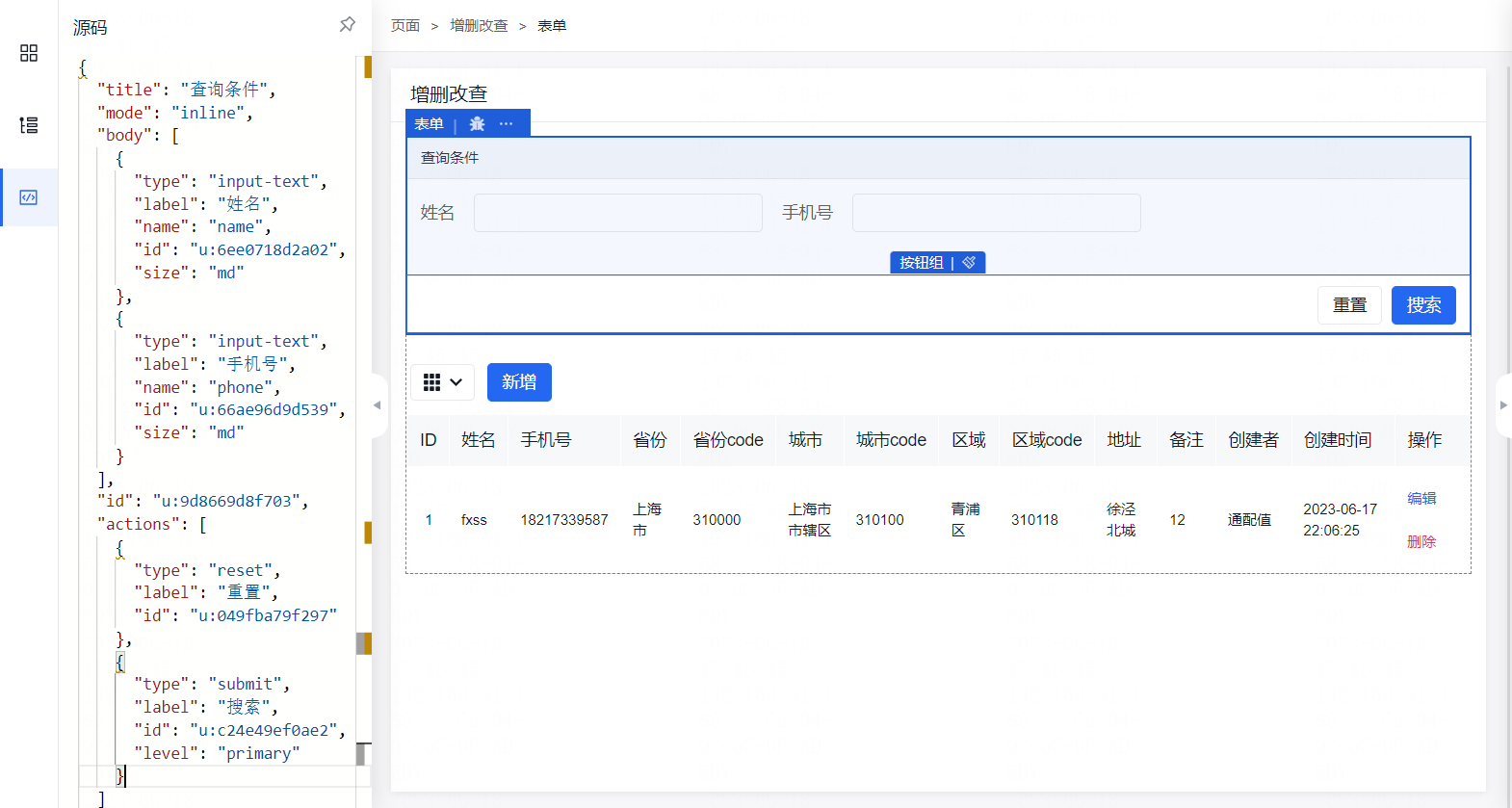Click the 省份 column header
1512x808 pixels.
click(650, 440)
